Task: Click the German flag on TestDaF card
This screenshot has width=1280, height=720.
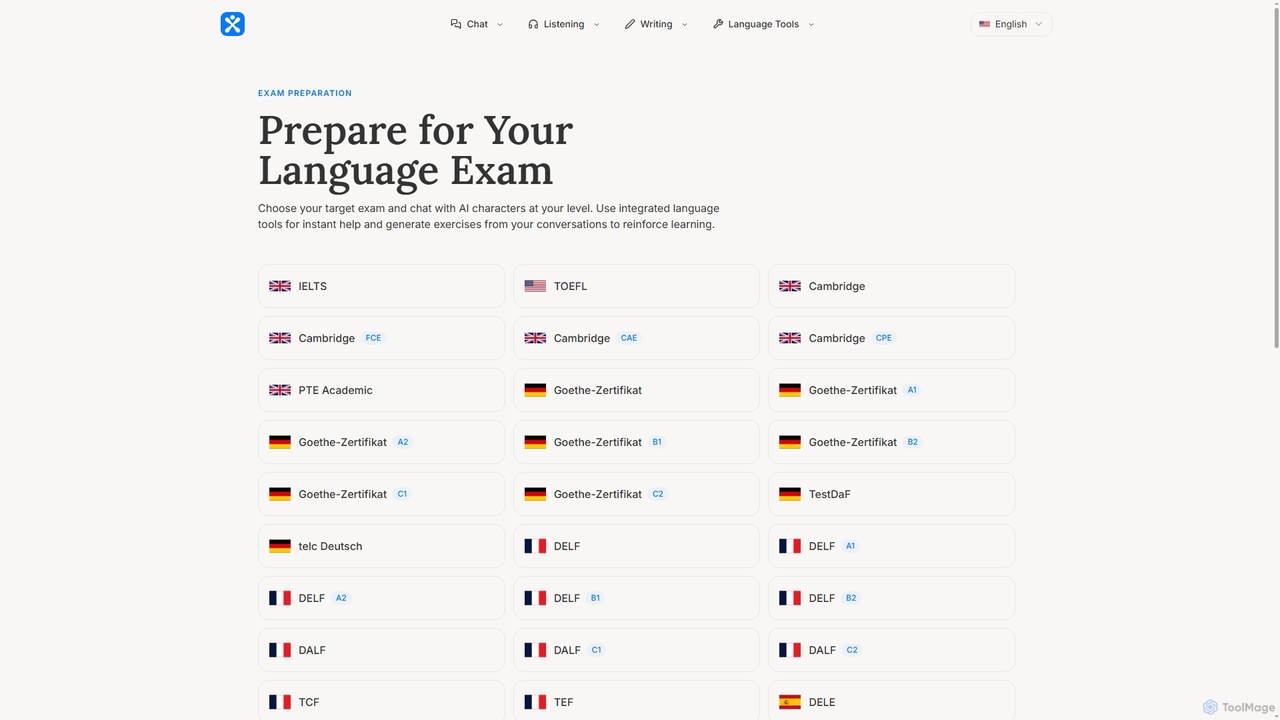Action: 790,494
